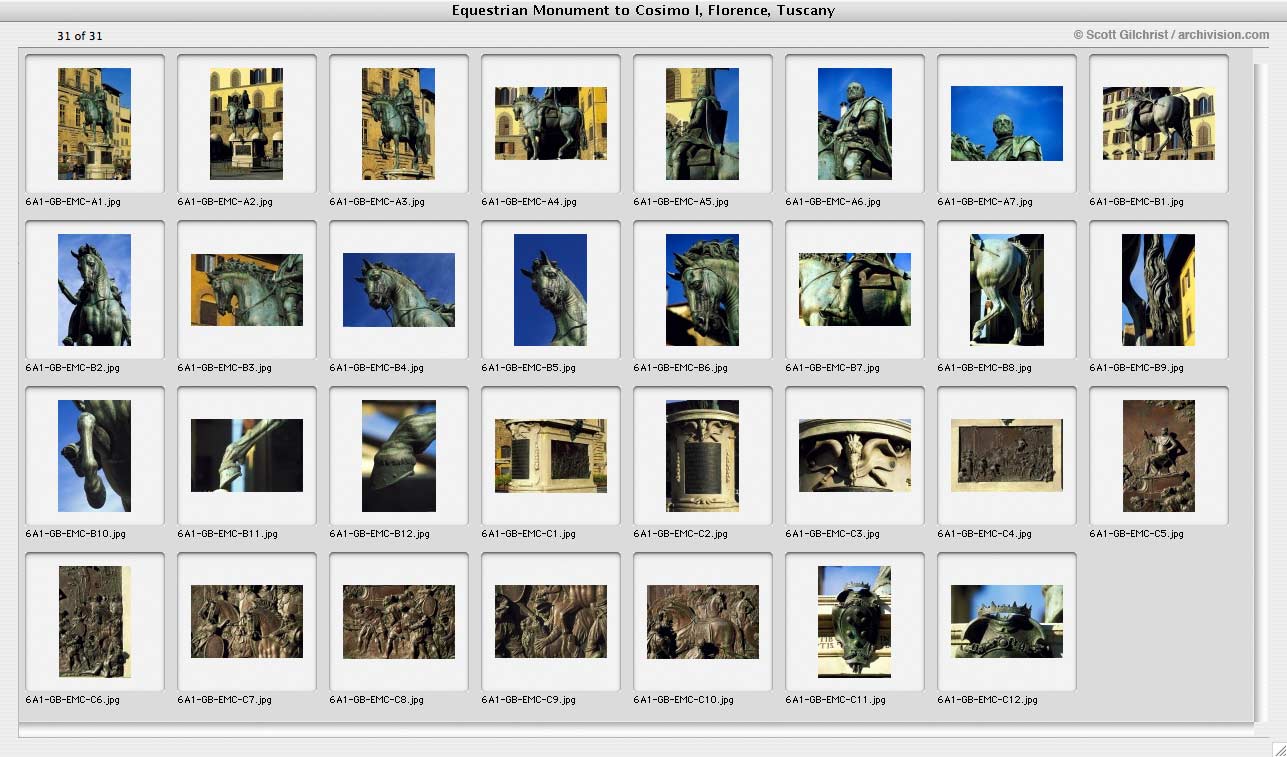Select thumbnail 6A1-GB-EMC-B5.jpg

coord(550,289)
